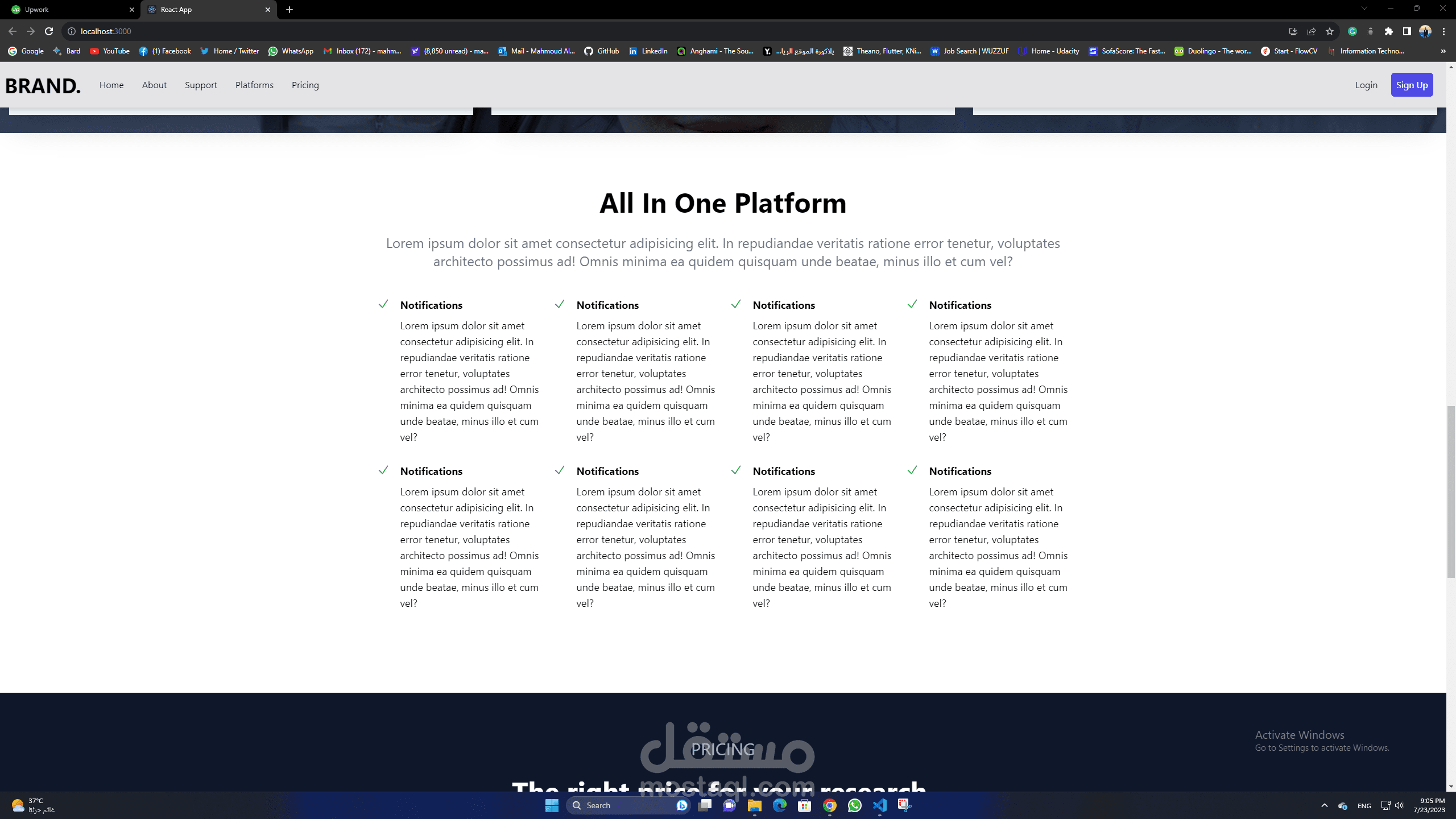This screenshot has height=819, width=1456.
Task: Expand the hidden bookmarks chevron
Action: (x=1443, y=51)
